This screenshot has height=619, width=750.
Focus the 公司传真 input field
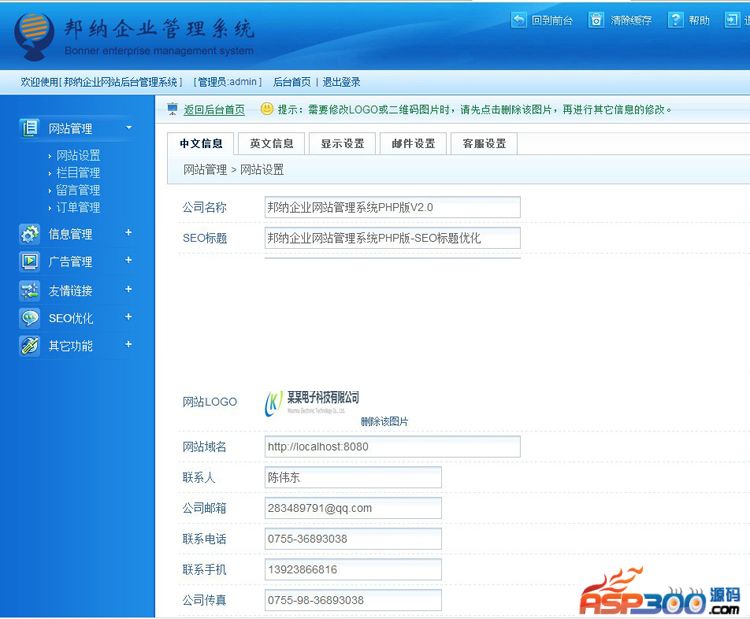pos(353,600)
